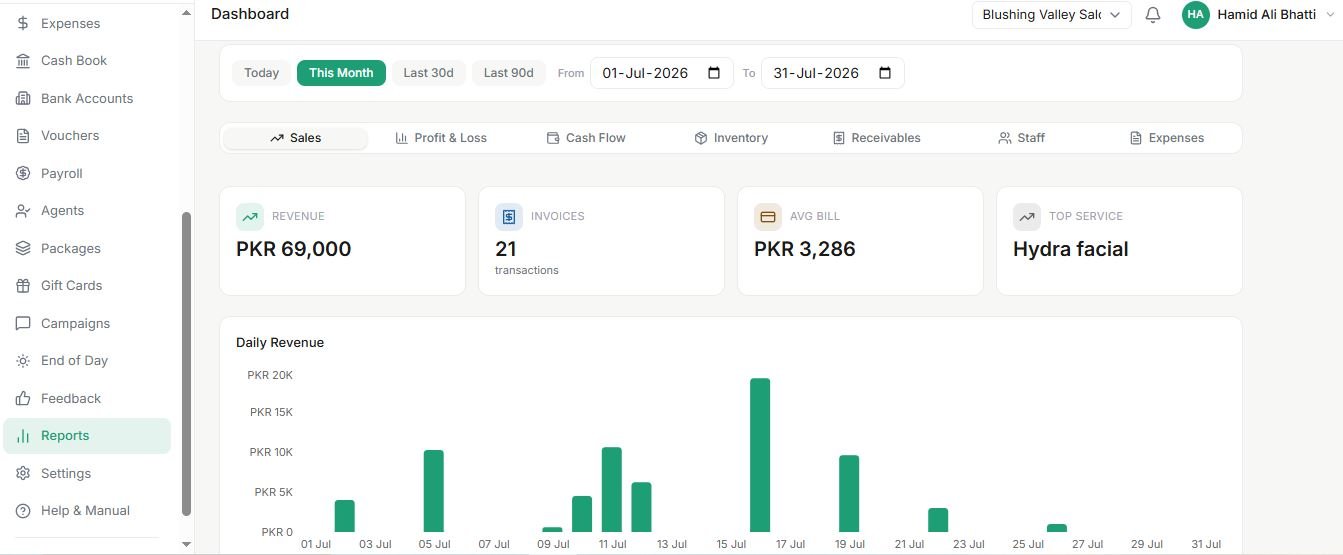Click the Agents person icon
This screenshot has width=1343, height=555.
22,211
